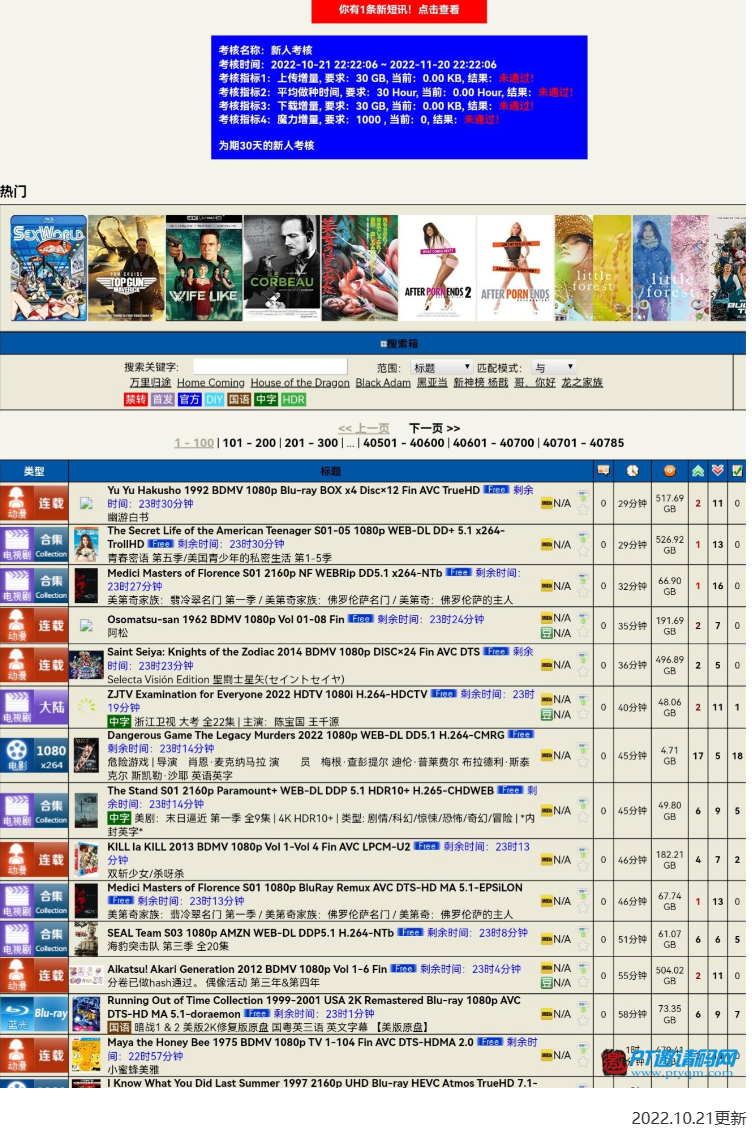Open Top Gun Maverick hot poster
Viewport: 752px width, 1131px height.
pos(126,268)
